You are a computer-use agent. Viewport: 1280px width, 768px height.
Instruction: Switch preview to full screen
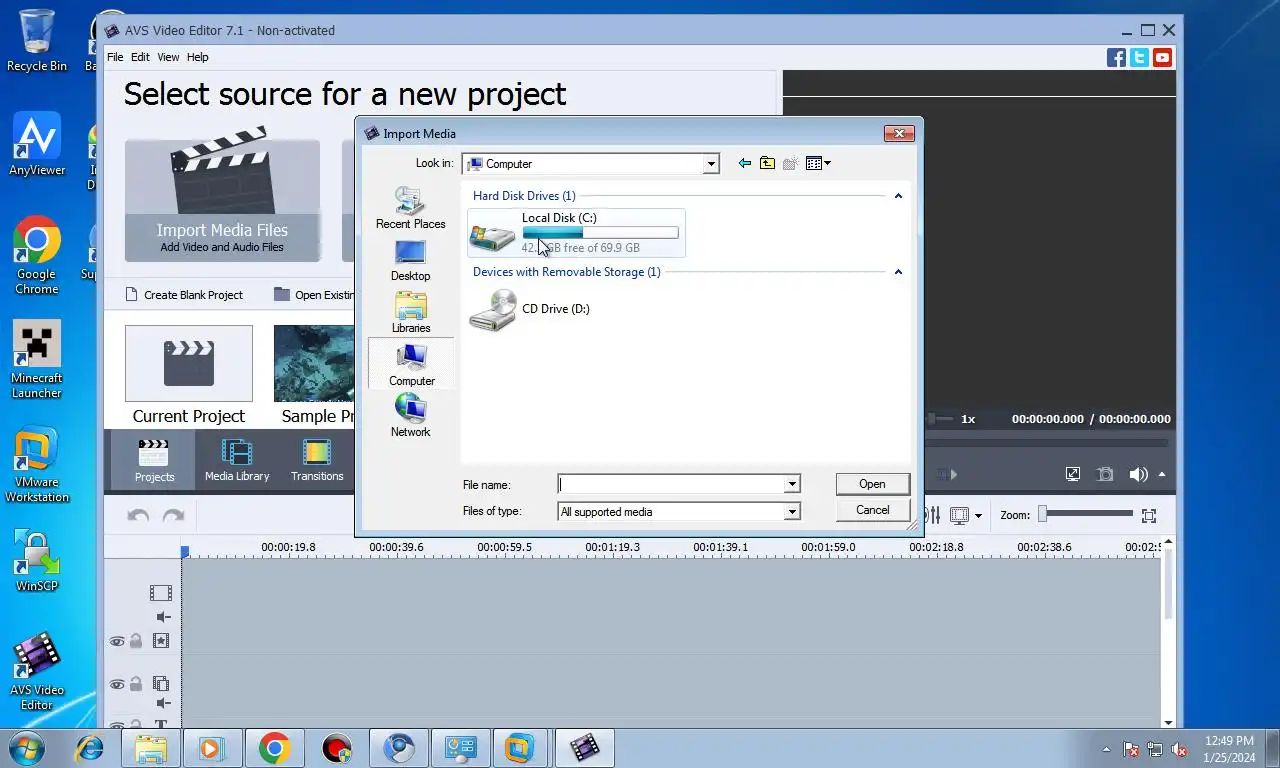tap(1073, 474)
